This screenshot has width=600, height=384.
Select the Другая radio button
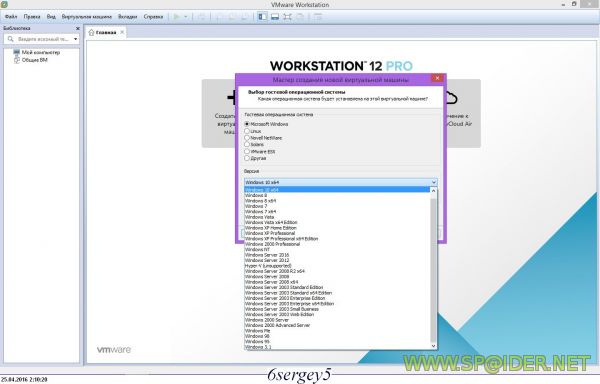pos(247,158)
